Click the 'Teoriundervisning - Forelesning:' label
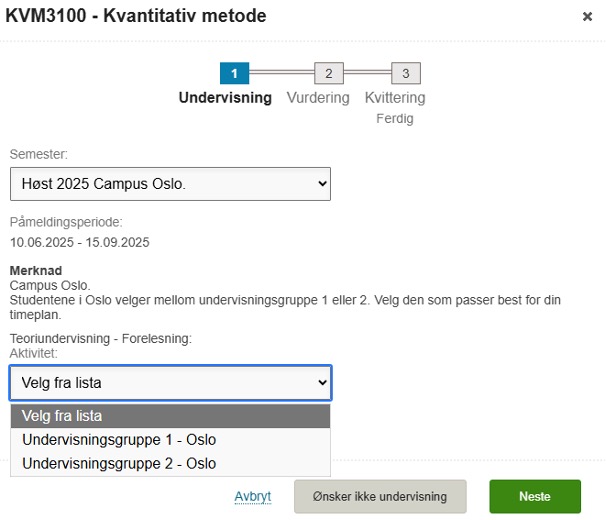The image size is (606, 520). [101, 339]
